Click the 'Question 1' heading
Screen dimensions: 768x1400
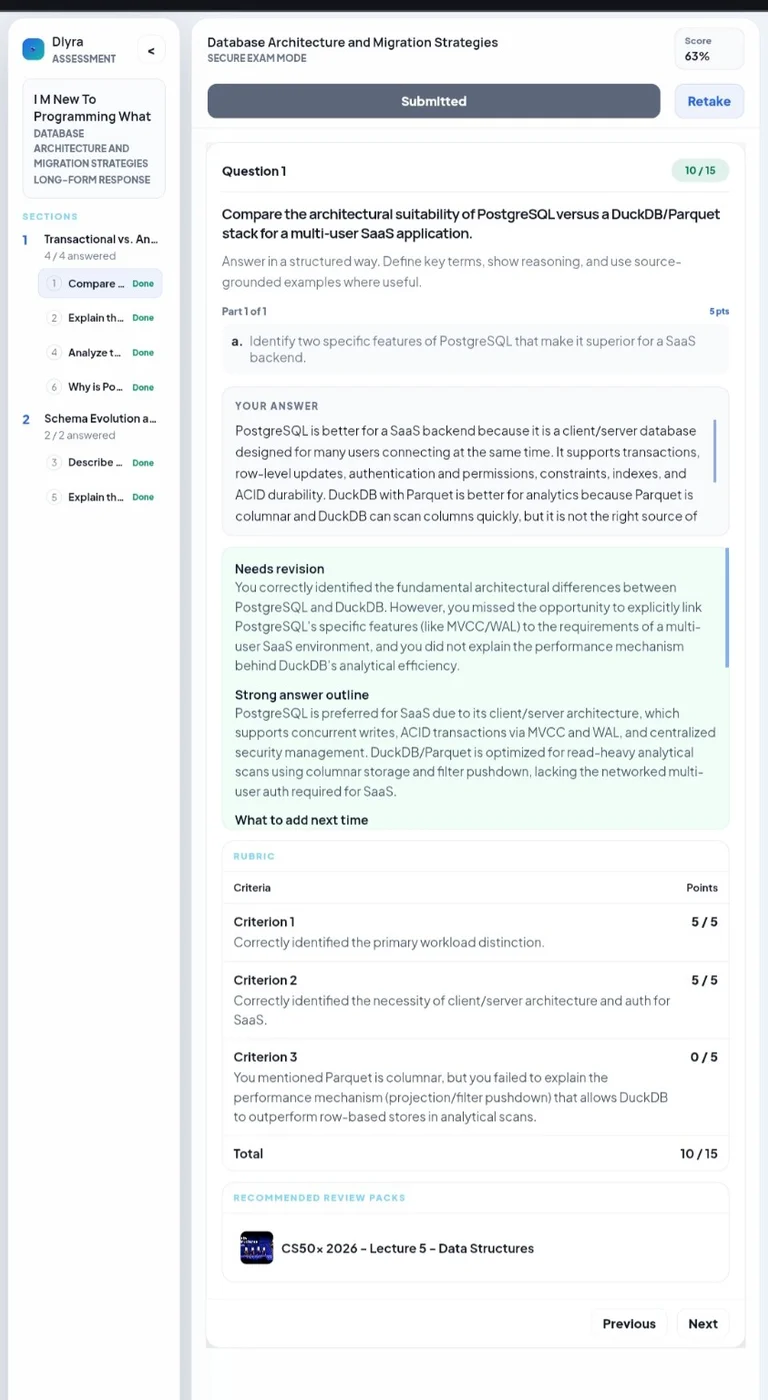click(254, 171)
